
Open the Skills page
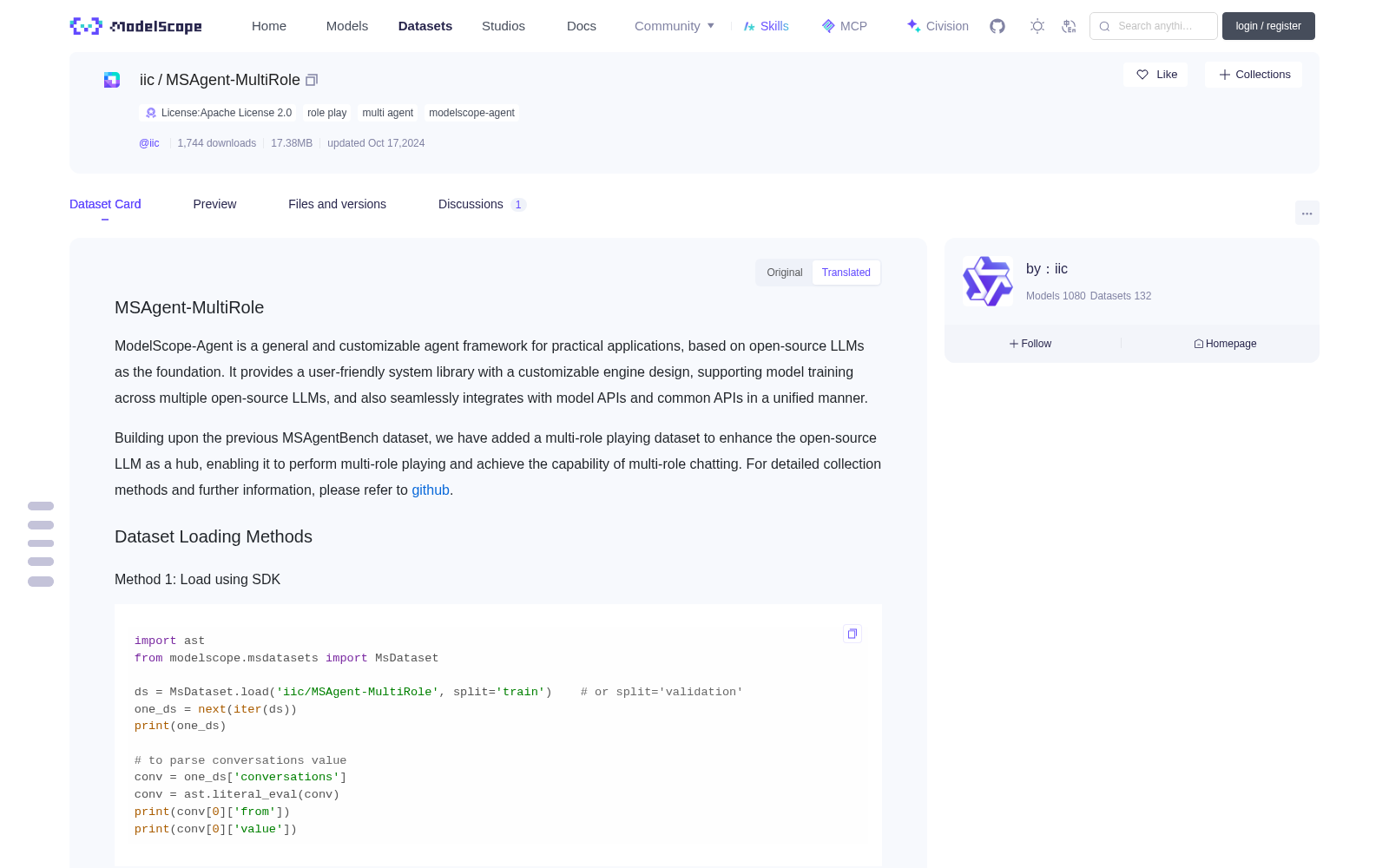(767, 26)
